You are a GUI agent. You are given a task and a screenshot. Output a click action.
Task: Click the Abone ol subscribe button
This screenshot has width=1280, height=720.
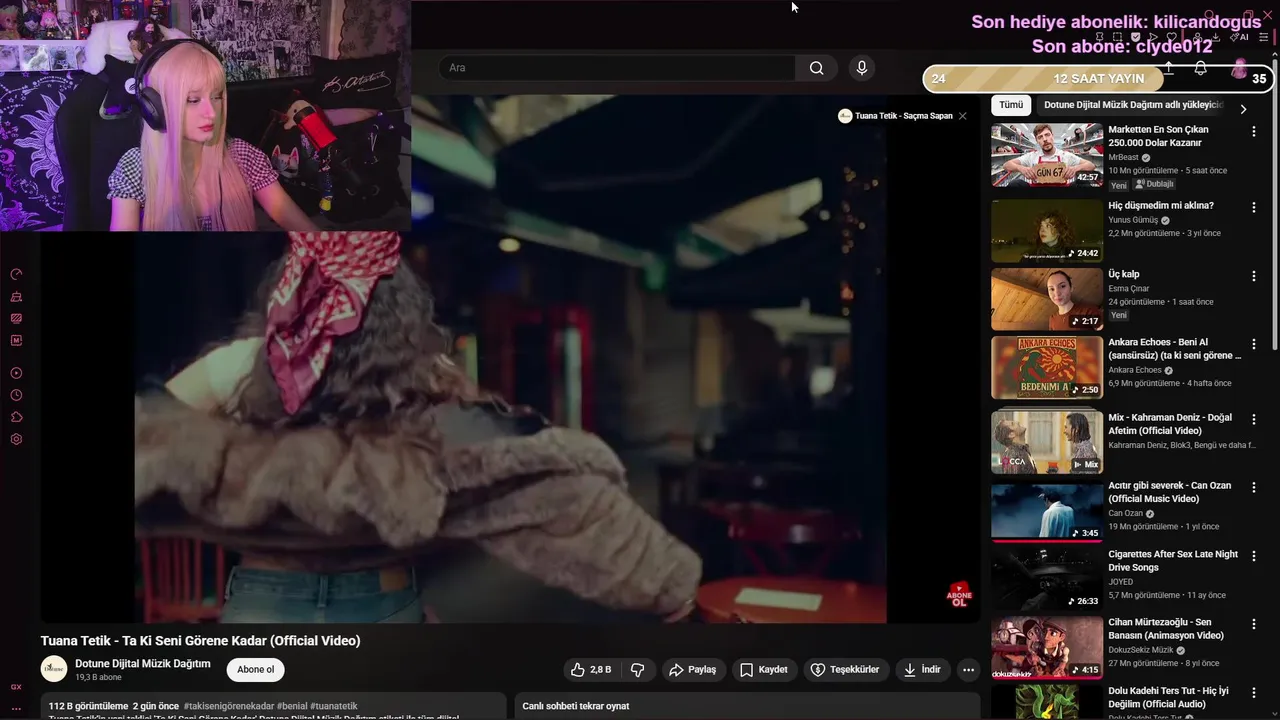pyautogui.click(x=255, y=670)
